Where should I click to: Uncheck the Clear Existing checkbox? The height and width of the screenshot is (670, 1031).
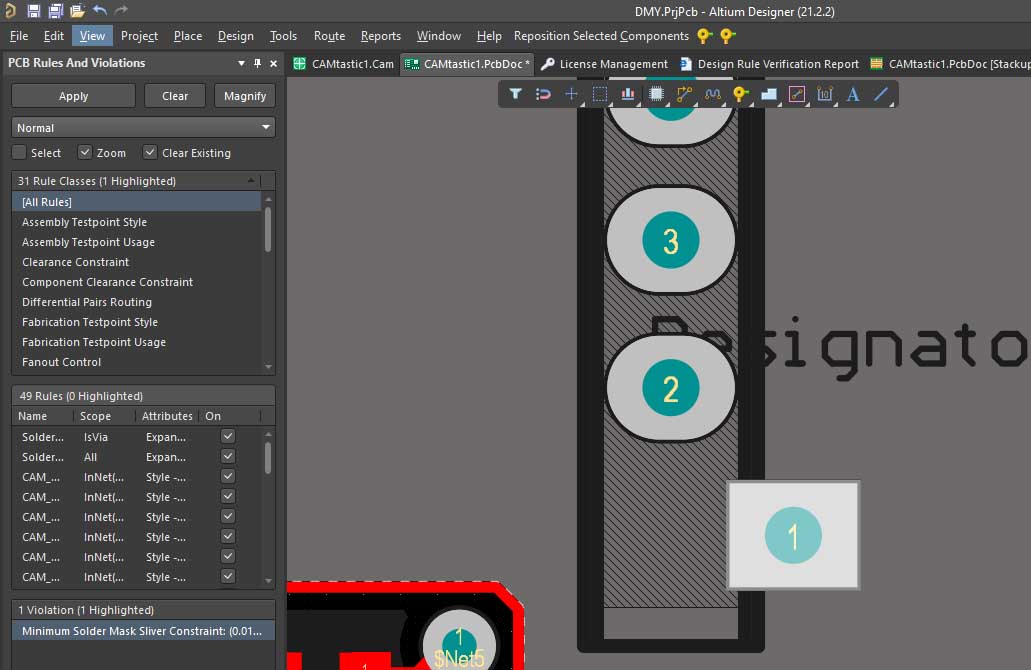[150, 153]
